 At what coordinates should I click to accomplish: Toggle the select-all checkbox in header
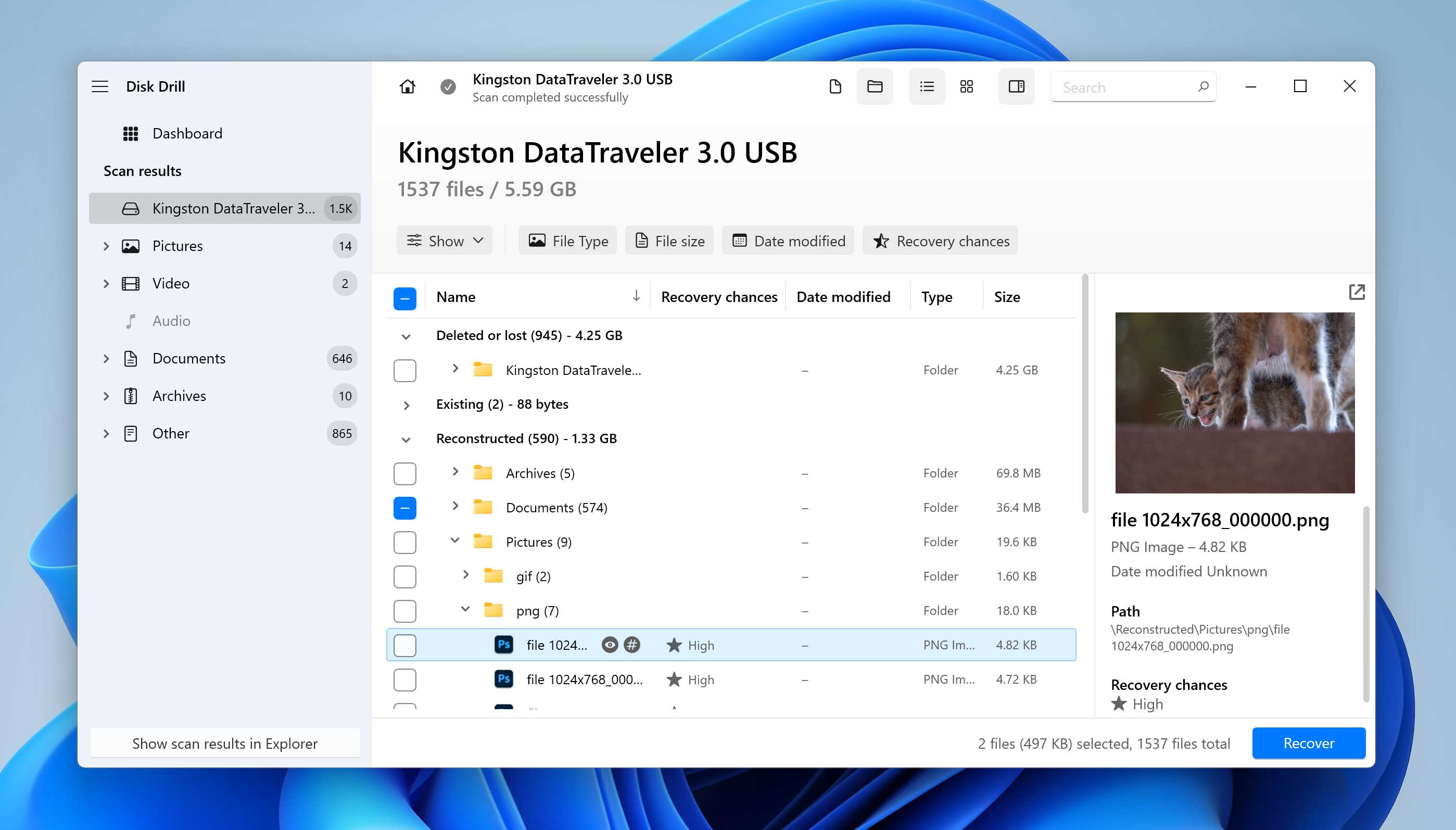pos(404,298)
